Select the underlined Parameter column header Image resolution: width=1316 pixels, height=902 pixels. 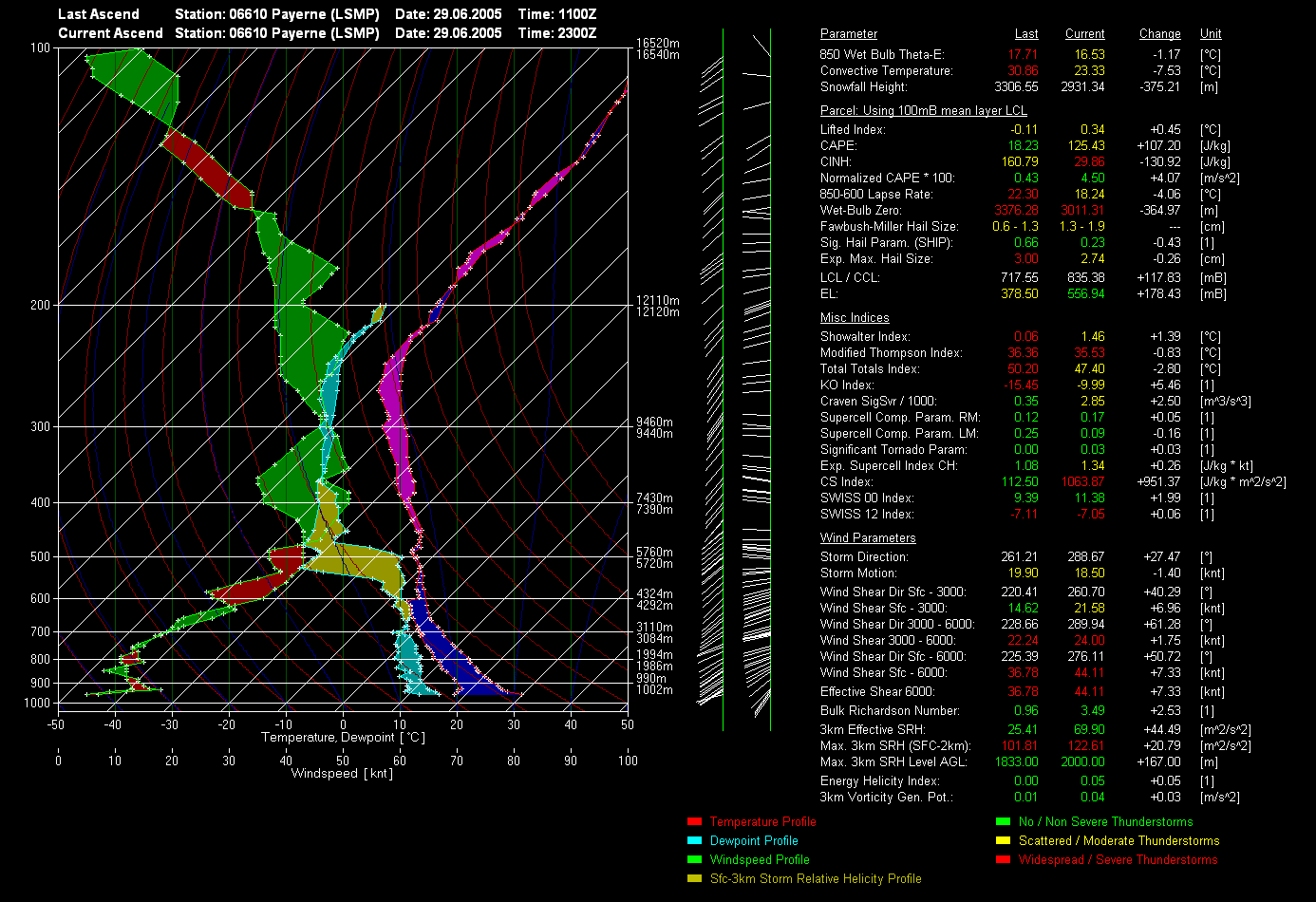(848, 34)
